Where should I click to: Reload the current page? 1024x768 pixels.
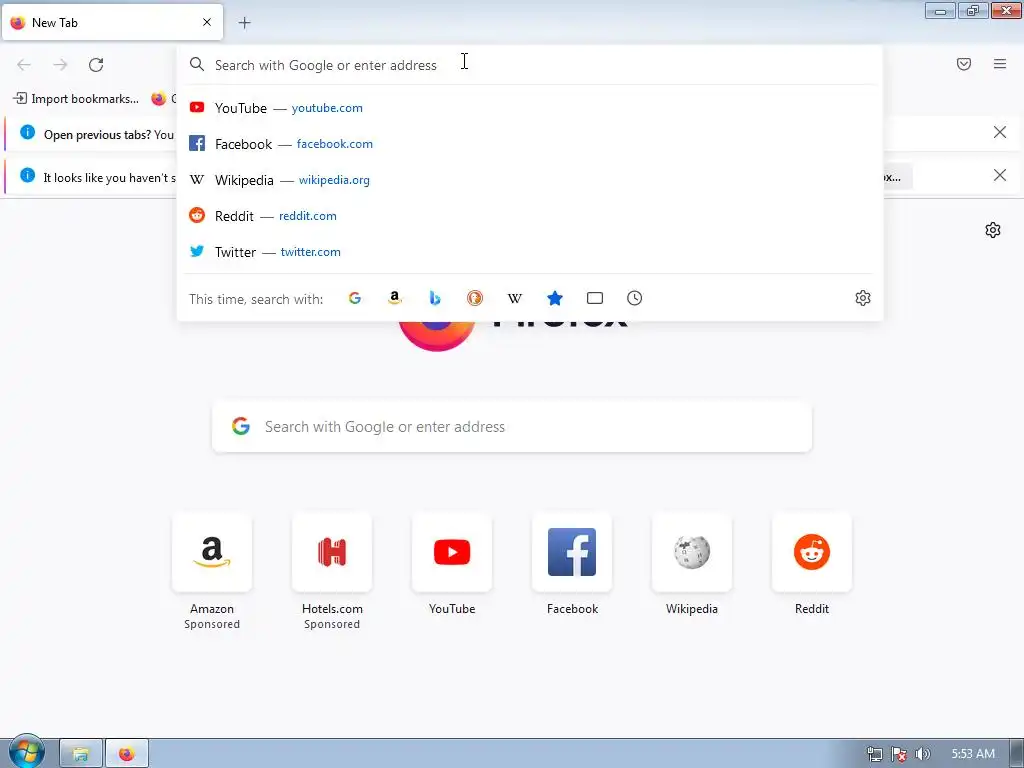[96, 65]
